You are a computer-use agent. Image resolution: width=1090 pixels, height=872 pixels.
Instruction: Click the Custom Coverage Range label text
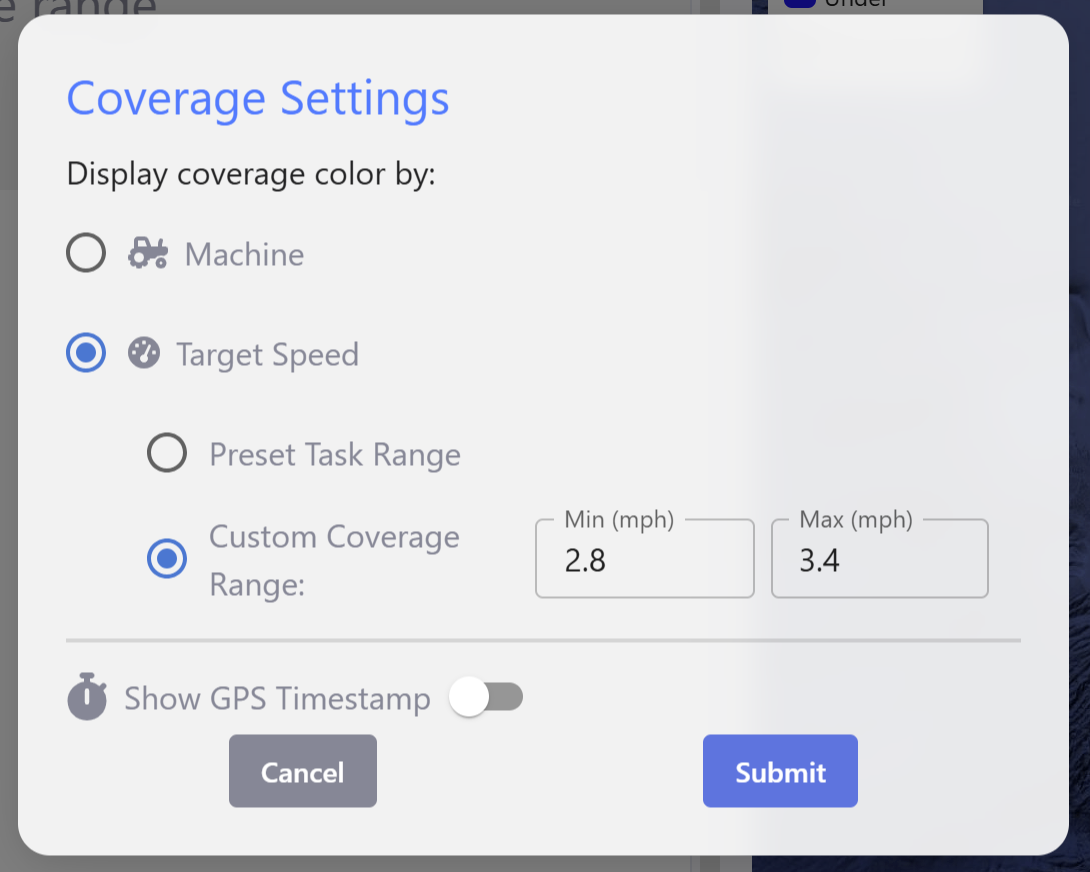334,559
